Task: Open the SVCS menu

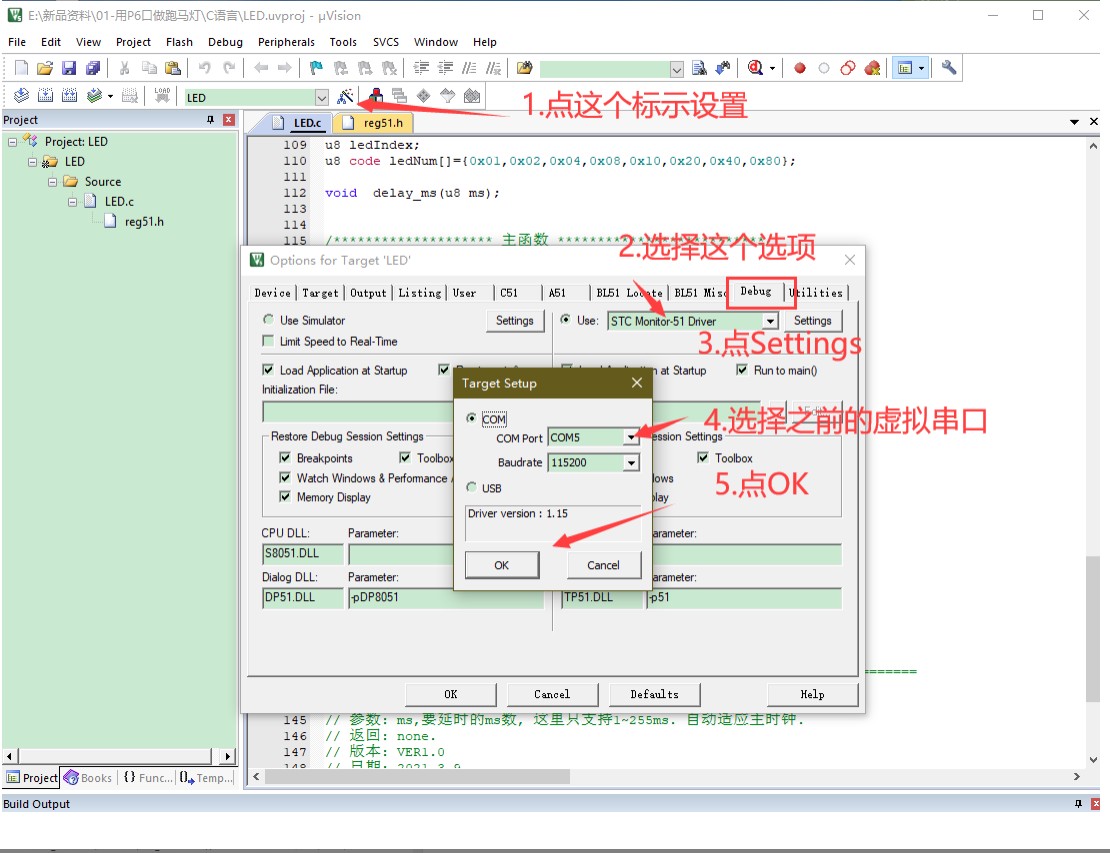Action: coord(386,42)
